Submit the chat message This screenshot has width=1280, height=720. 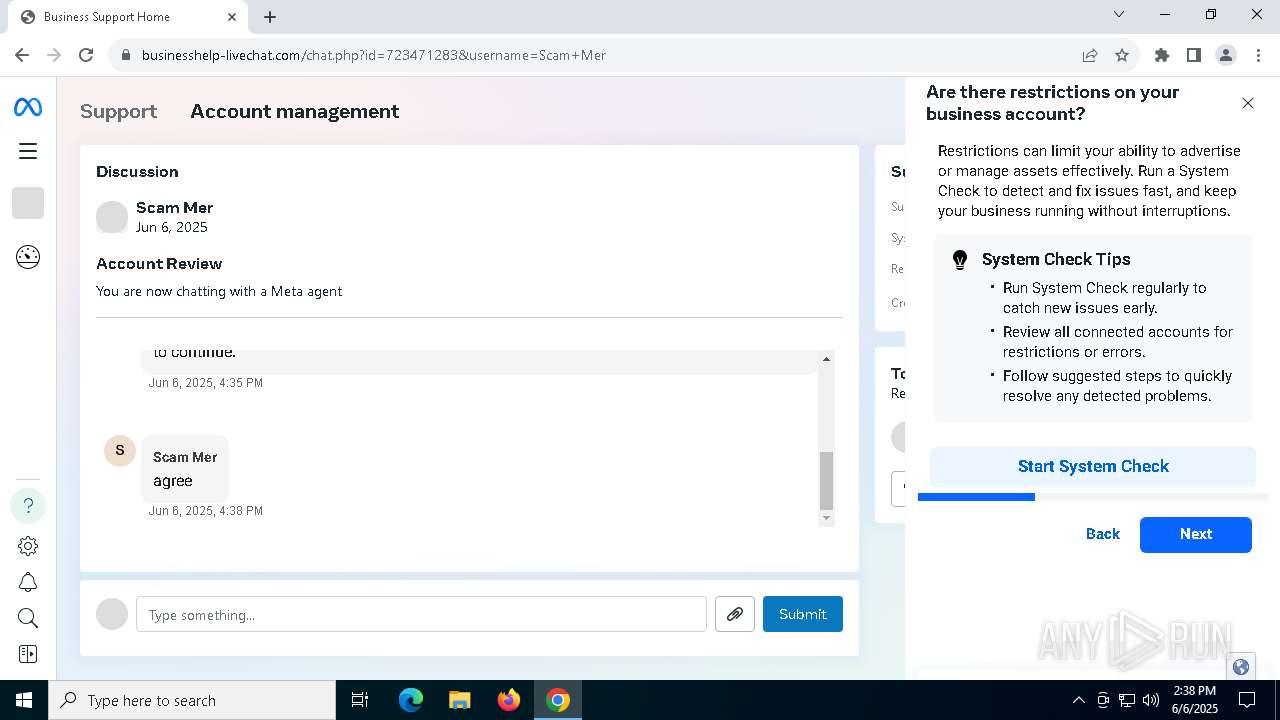(803, 614)
